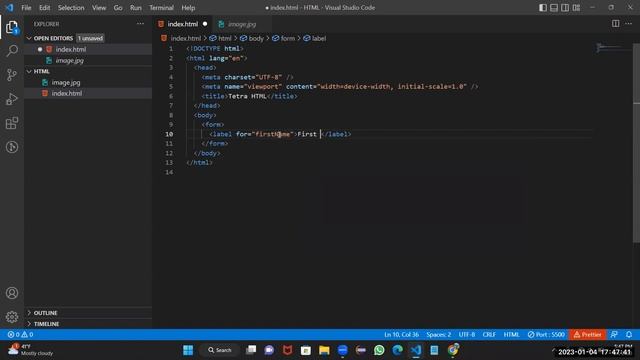Open the Accounts menu icon
The image size is (640, 360).
coord(12,293)
